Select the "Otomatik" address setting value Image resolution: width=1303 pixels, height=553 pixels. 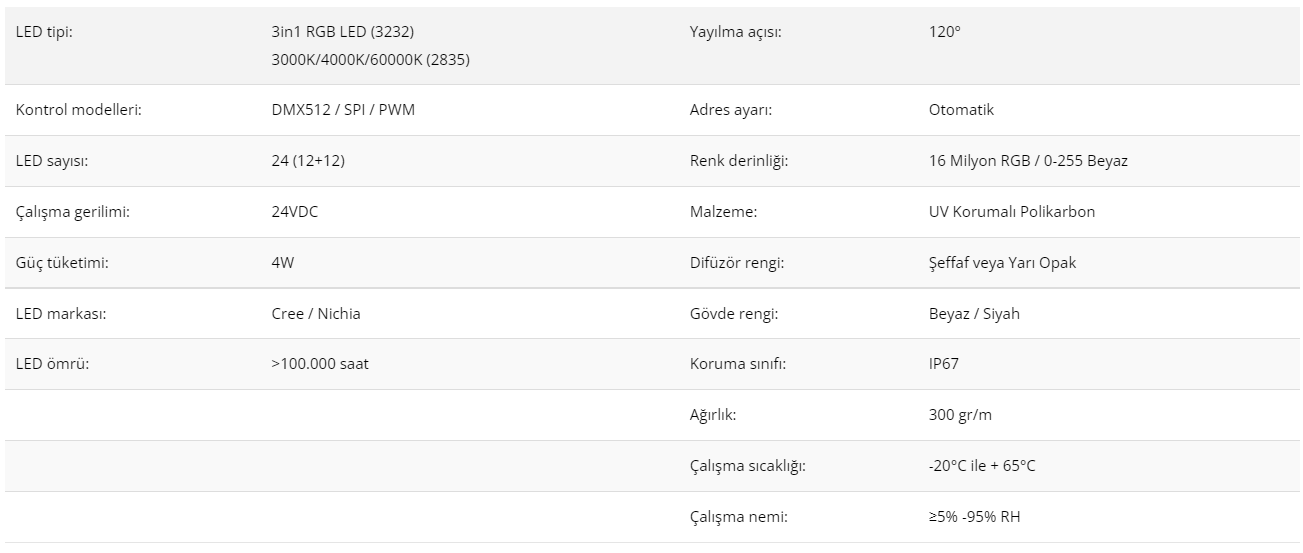961,110
